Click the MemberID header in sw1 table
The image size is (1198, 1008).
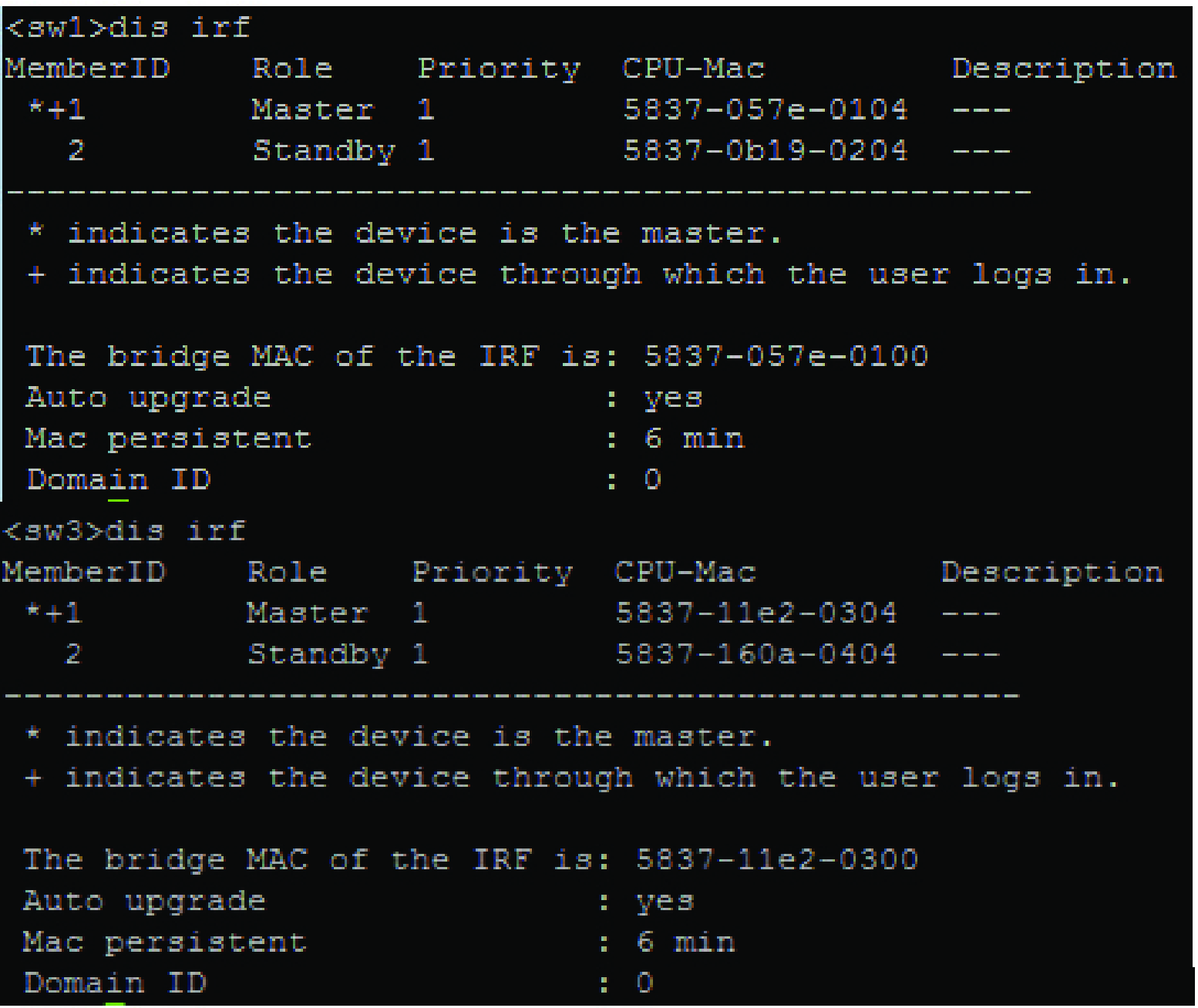point(87,69)
